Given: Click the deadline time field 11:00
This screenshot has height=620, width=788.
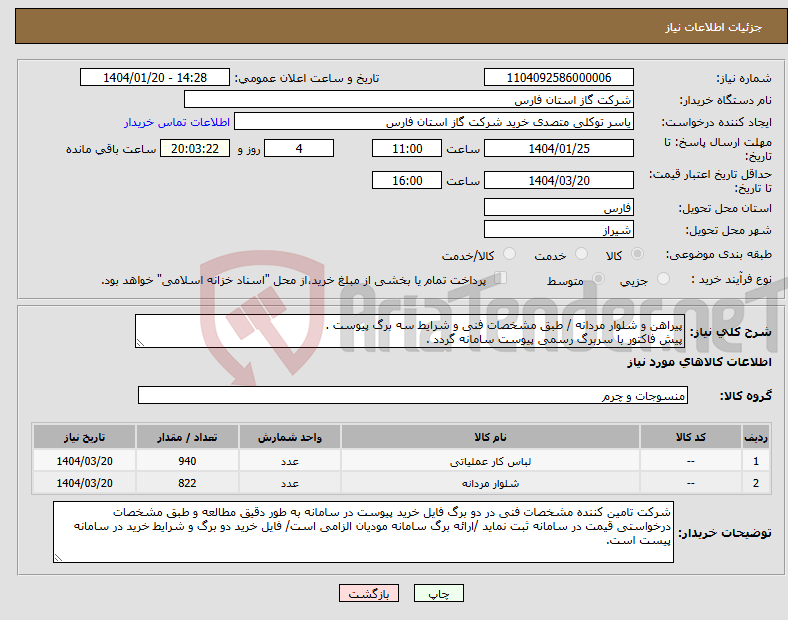Looking at the screenshot, I should pyautogui.click(x=407, y=148).
